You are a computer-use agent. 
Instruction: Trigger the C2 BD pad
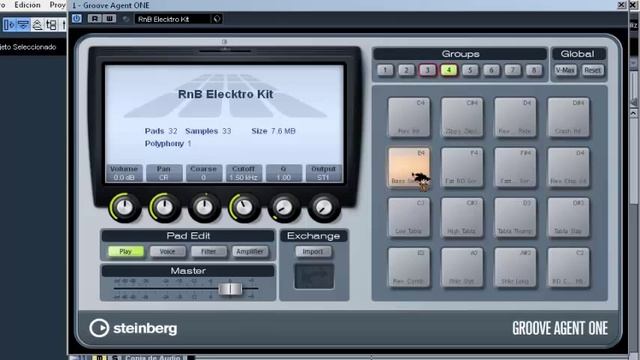(x=568, y=268)
